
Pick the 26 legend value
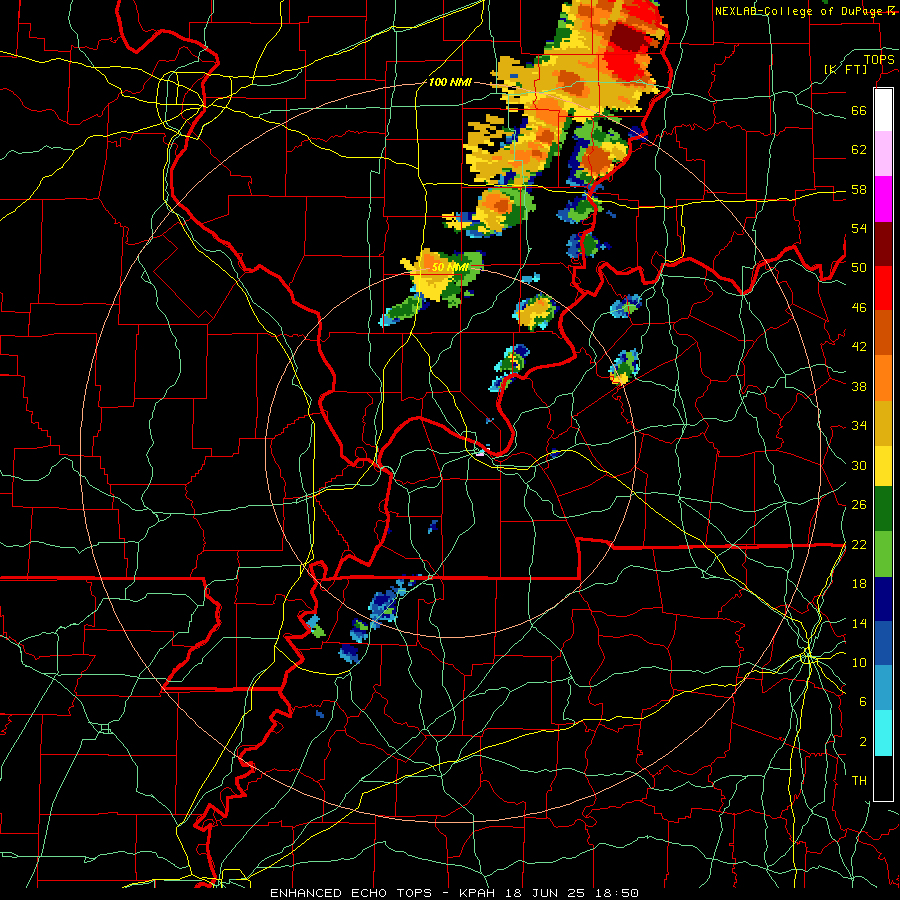click(859, 505)
